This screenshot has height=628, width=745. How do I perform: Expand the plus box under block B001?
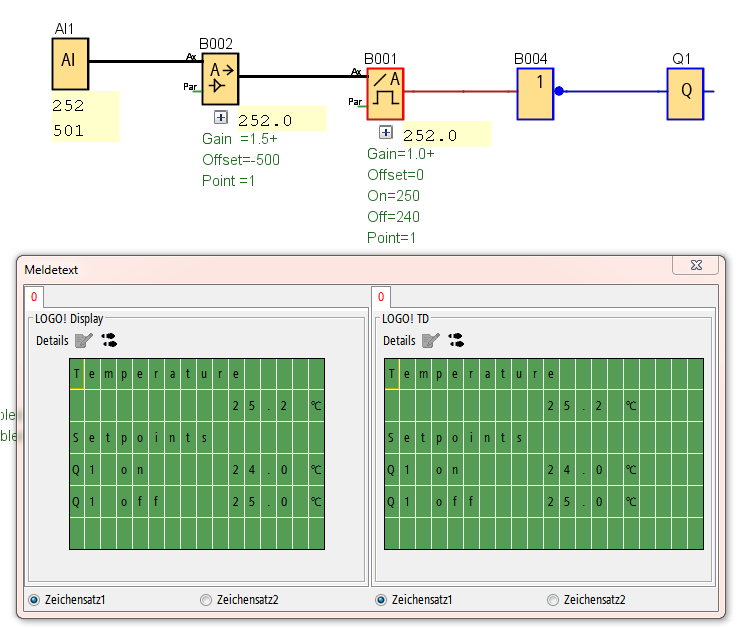click(385, 132)
